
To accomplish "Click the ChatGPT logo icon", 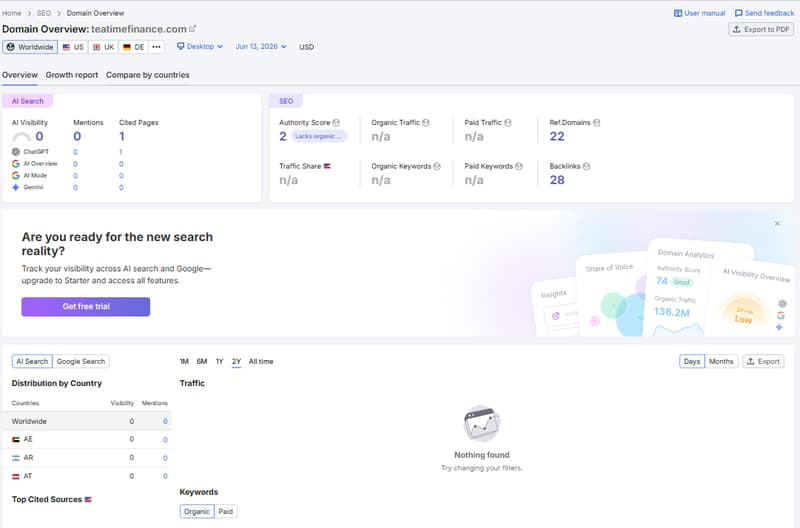I will coord(16,152).
